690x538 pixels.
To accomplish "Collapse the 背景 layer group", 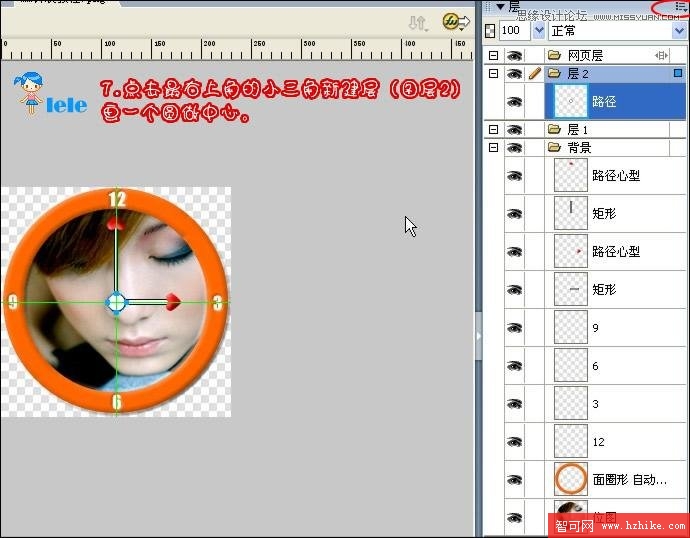I will [493, 147].
